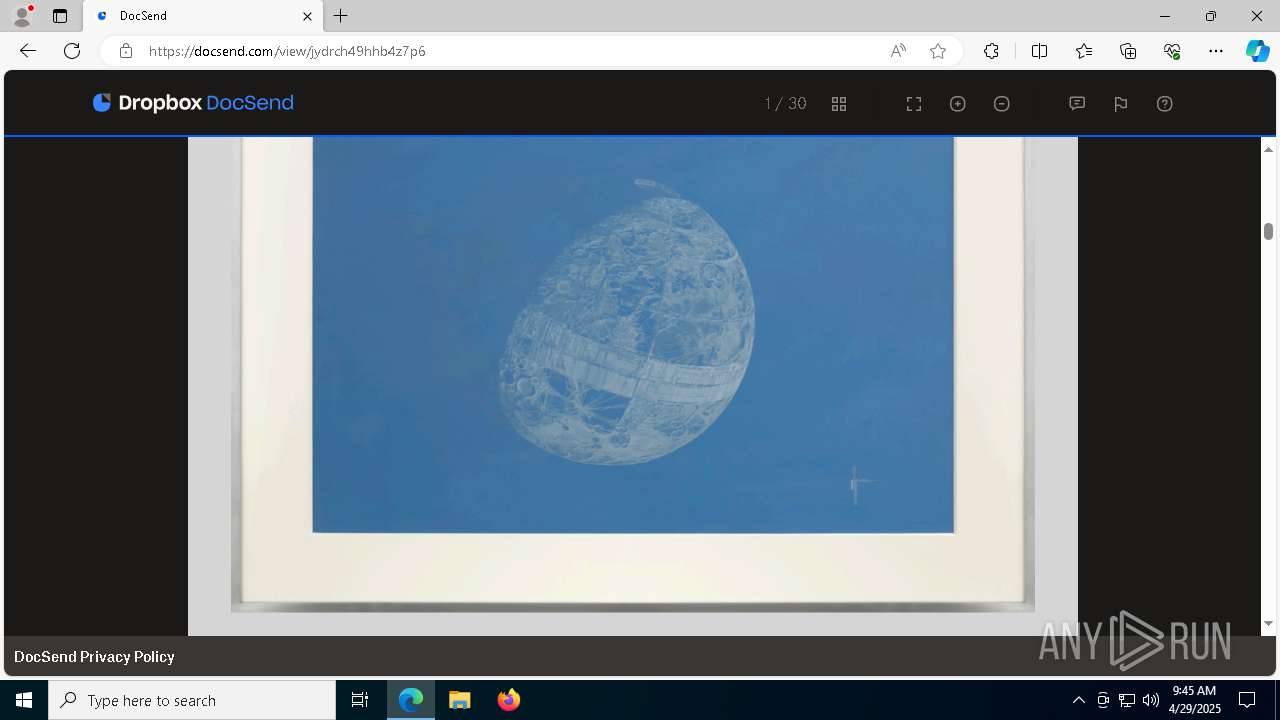Enter fullscreen mode in DocSend viewer
Screen dimensions: 1280x720
914,104
